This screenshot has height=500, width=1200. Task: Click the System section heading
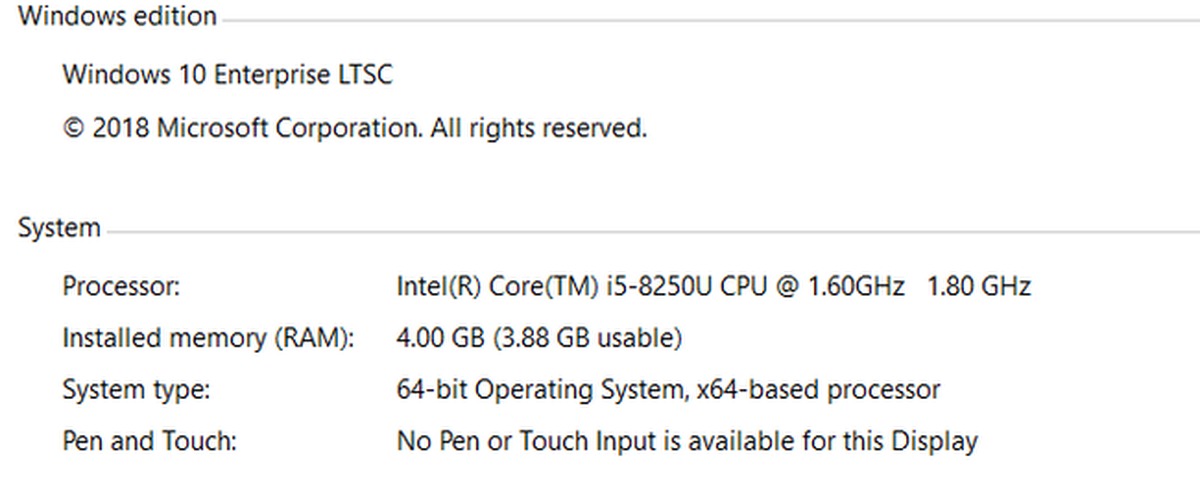pyautogui.click(x=59, y=228)
